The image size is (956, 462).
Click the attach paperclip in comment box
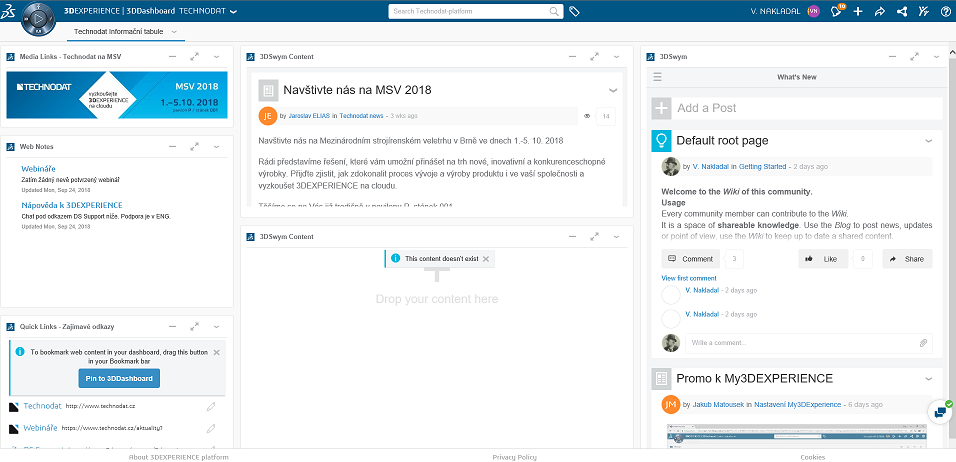tap(923, 343)
